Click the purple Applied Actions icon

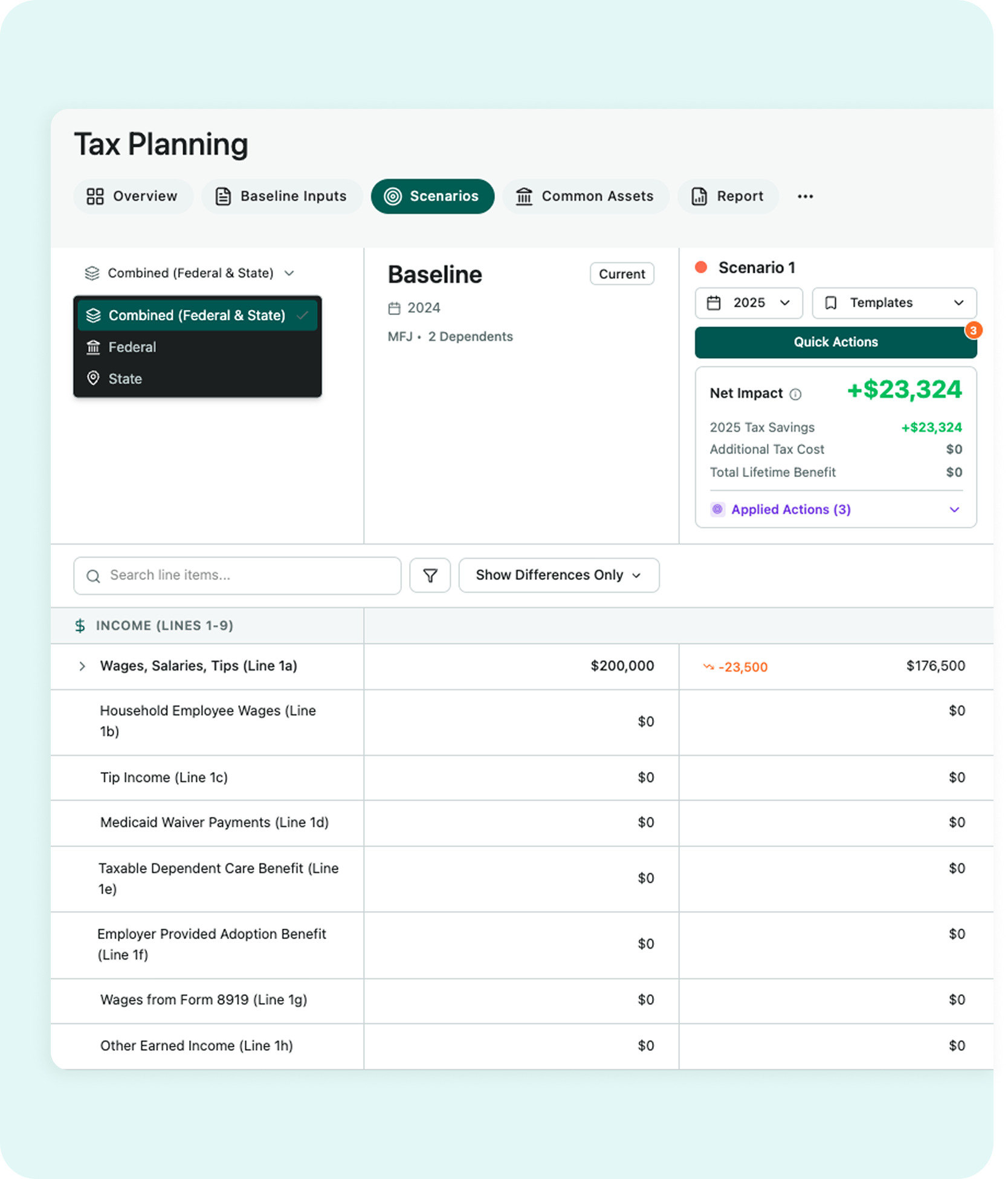pos(717,509)
